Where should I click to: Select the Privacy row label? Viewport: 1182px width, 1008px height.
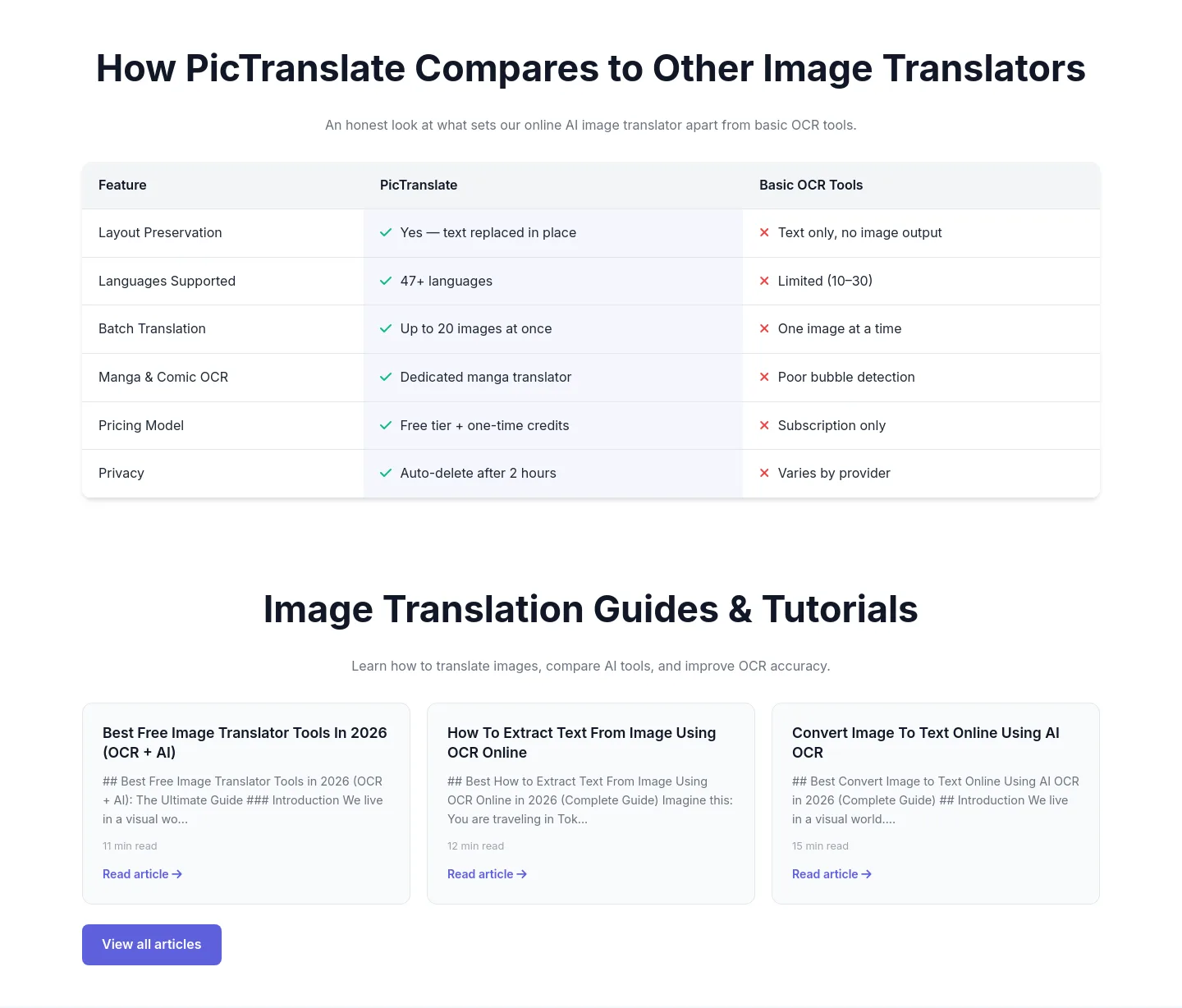[121, 473]
